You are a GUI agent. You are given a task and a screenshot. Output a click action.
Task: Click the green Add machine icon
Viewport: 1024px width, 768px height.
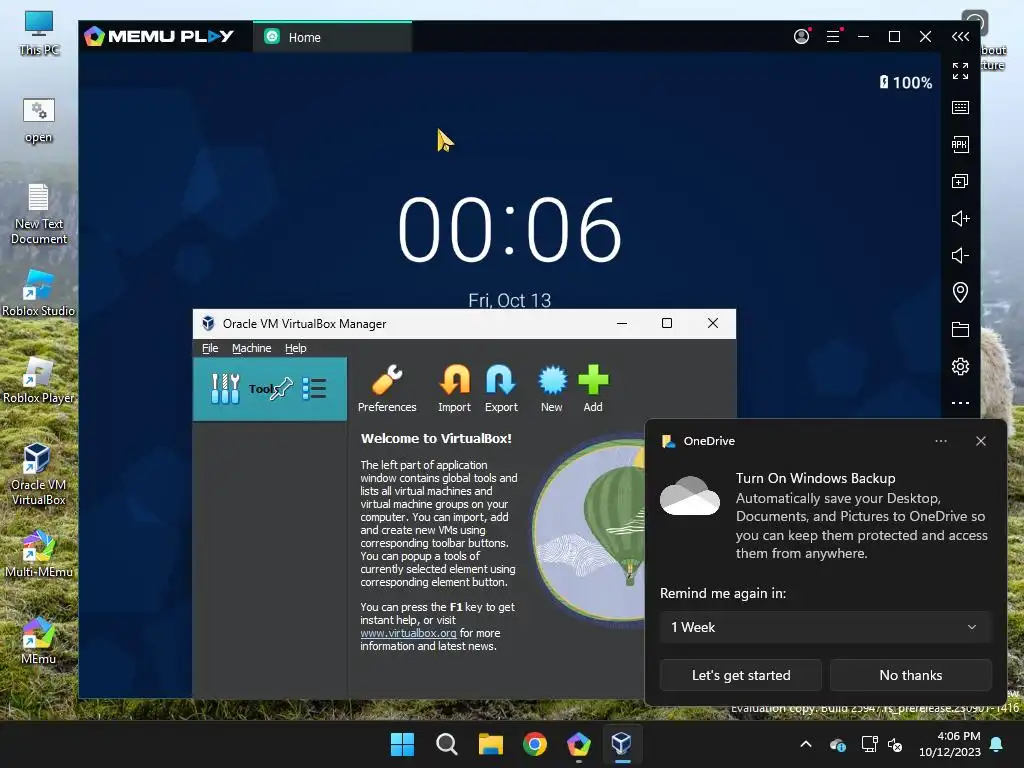tap(593, 389)
